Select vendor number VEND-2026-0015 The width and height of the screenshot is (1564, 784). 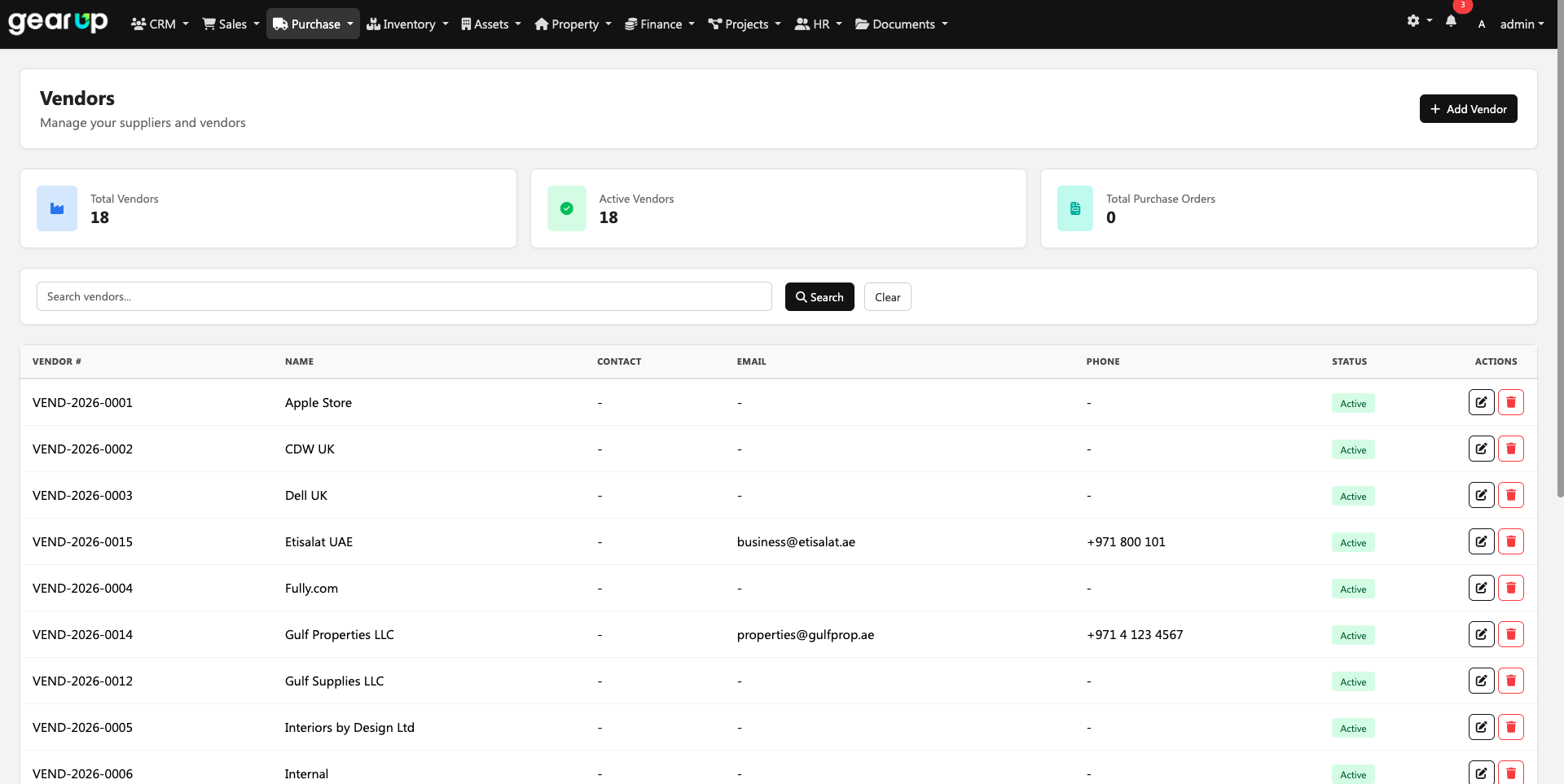pos(82,541)
